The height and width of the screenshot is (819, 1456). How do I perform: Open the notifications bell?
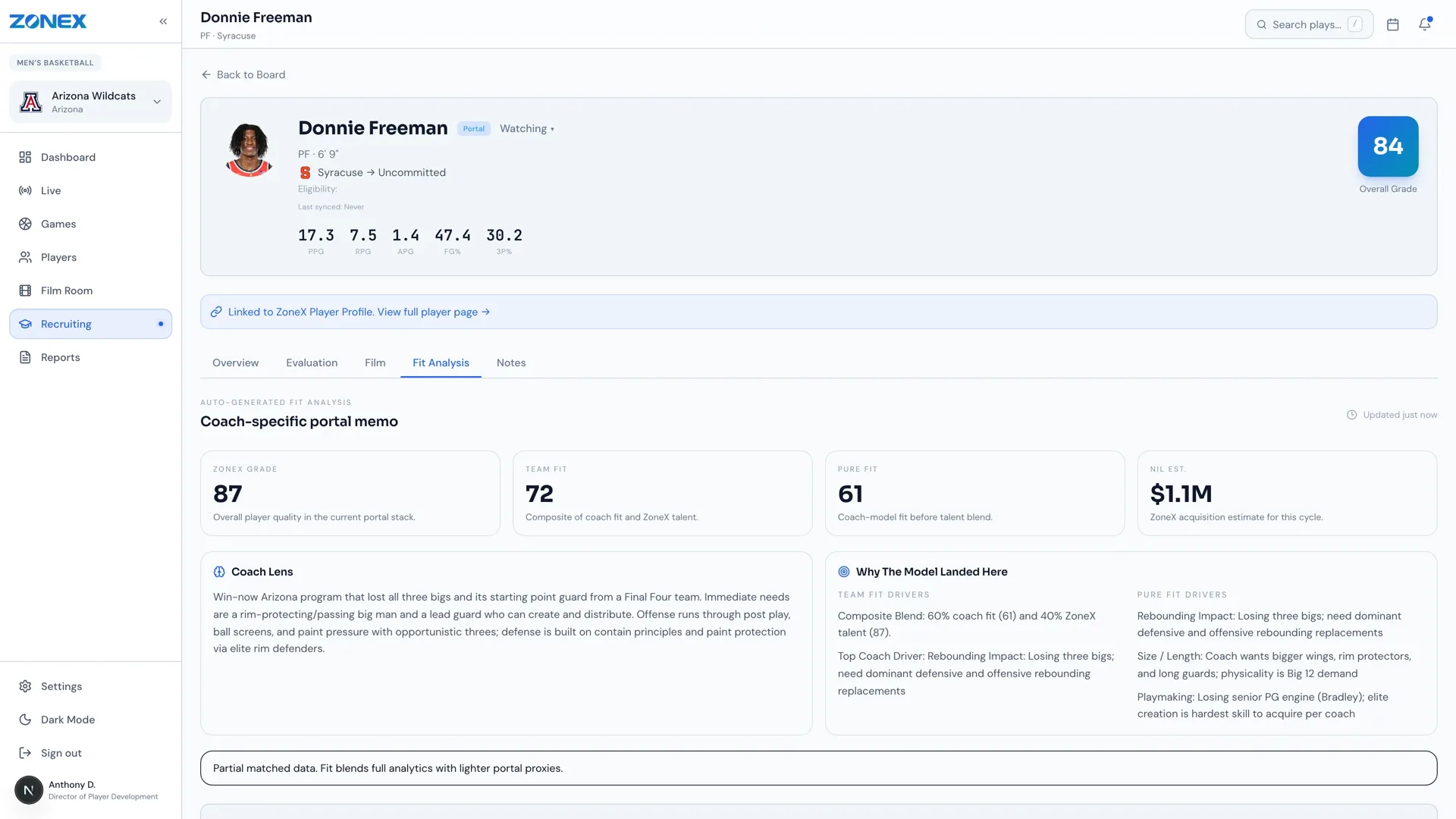coord(1425,24)
